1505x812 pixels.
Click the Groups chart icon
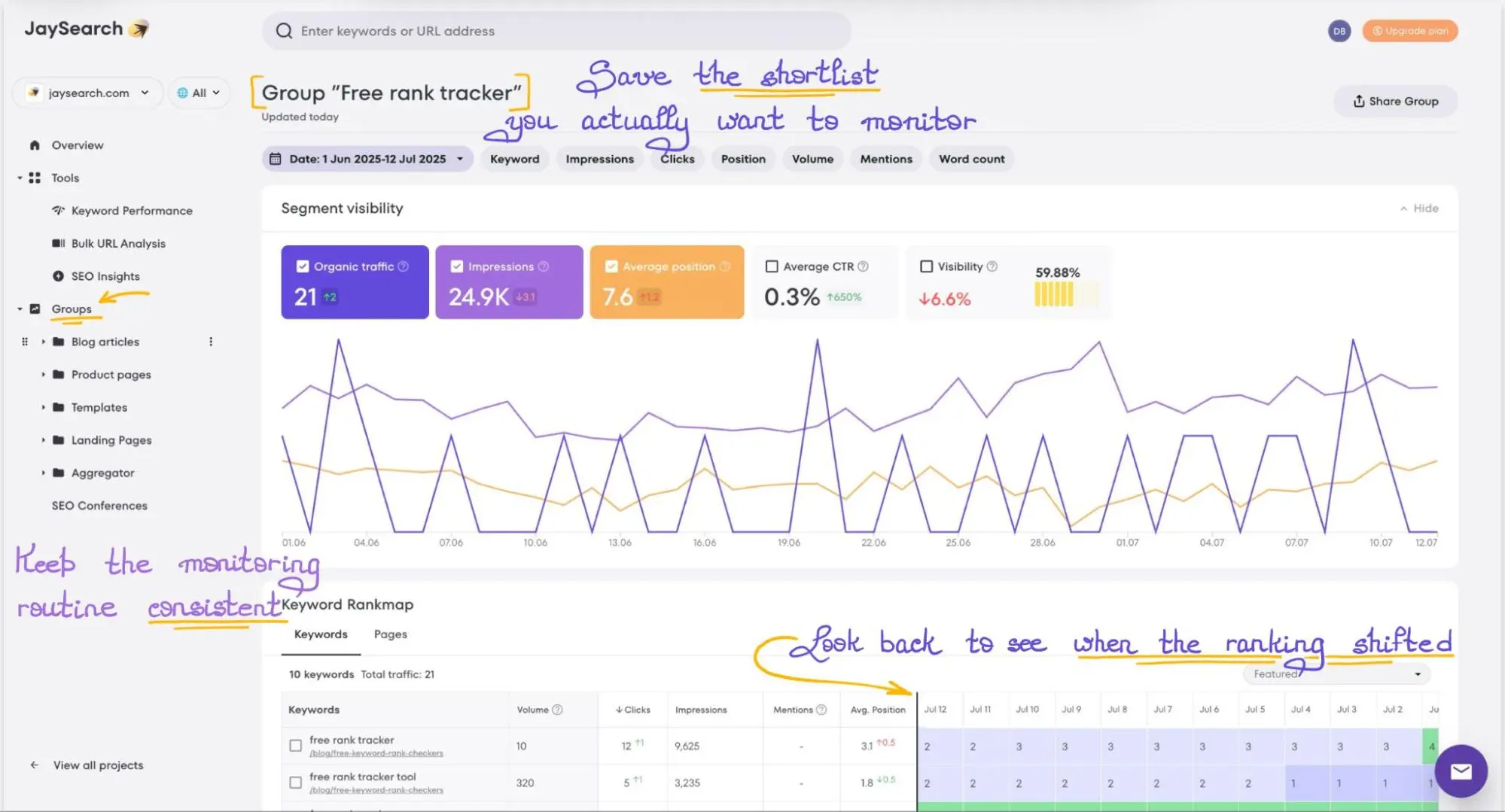coord(35,309)
